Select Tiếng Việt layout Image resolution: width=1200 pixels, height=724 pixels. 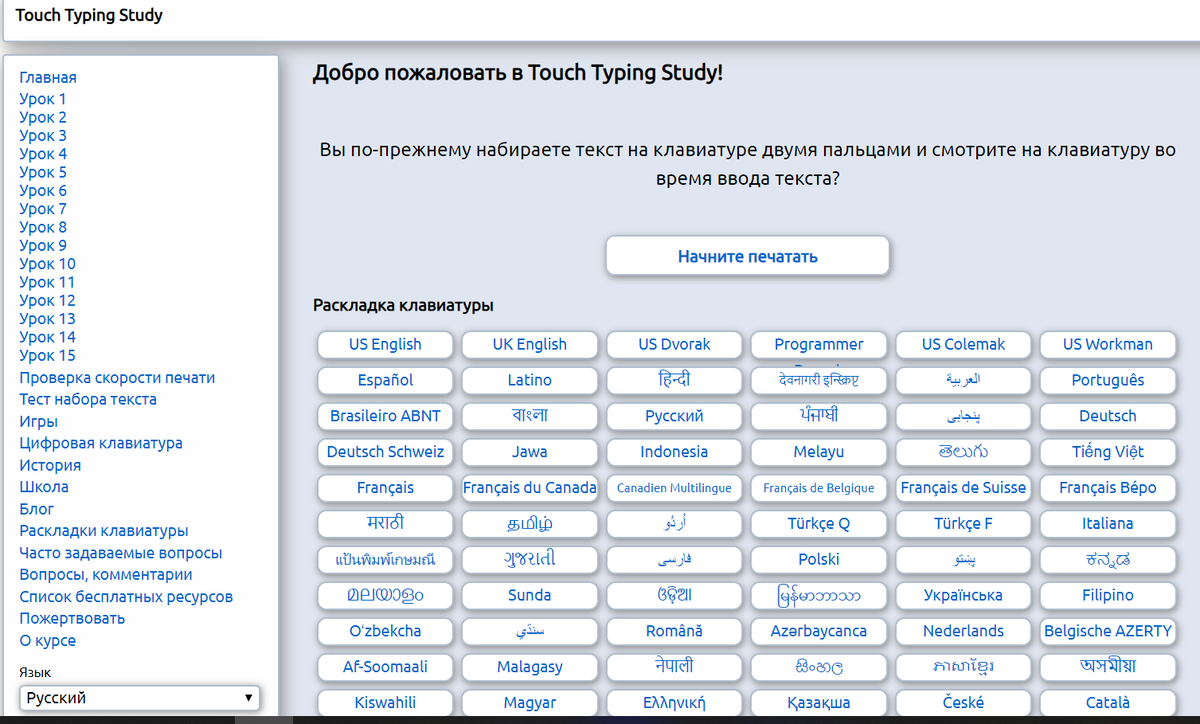tap(1107, 452)
